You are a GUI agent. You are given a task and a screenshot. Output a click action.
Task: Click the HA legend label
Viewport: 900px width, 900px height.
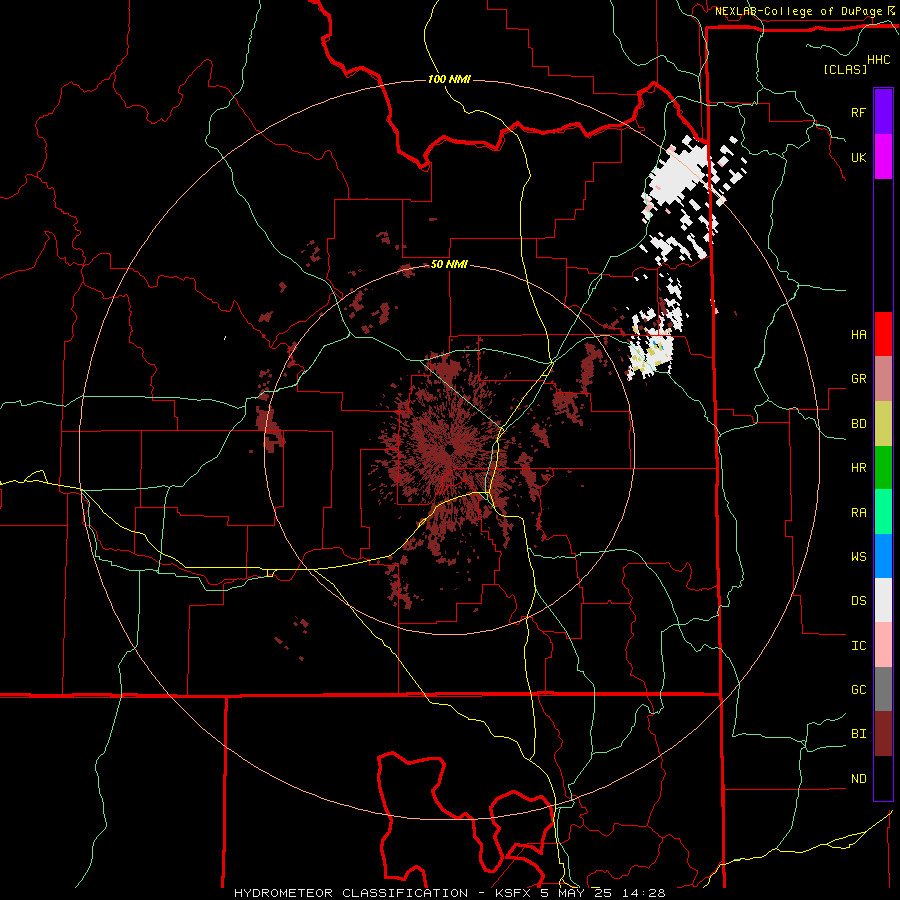(858, 334)
